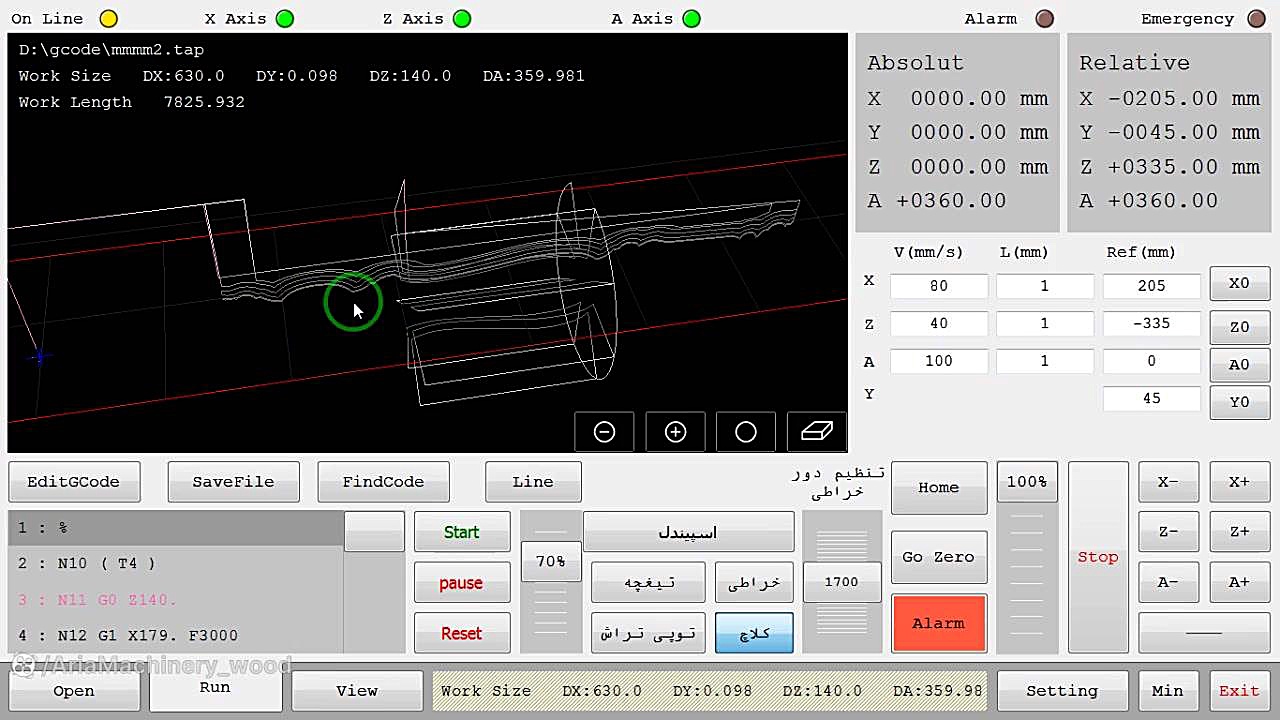Viewport: 1280px width, 720px height.
Task: Click the Y Ref field showing 45
Action: [x=1151, y=399]
